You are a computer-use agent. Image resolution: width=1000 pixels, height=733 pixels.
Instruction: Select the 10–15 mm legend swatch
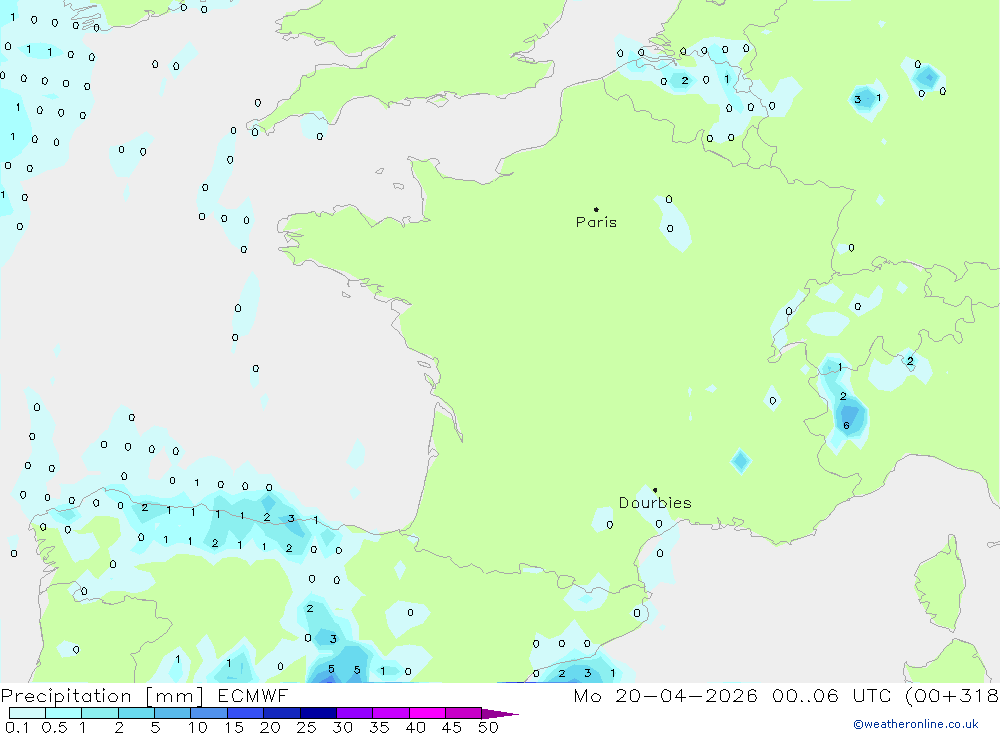[x=209, y=713]
